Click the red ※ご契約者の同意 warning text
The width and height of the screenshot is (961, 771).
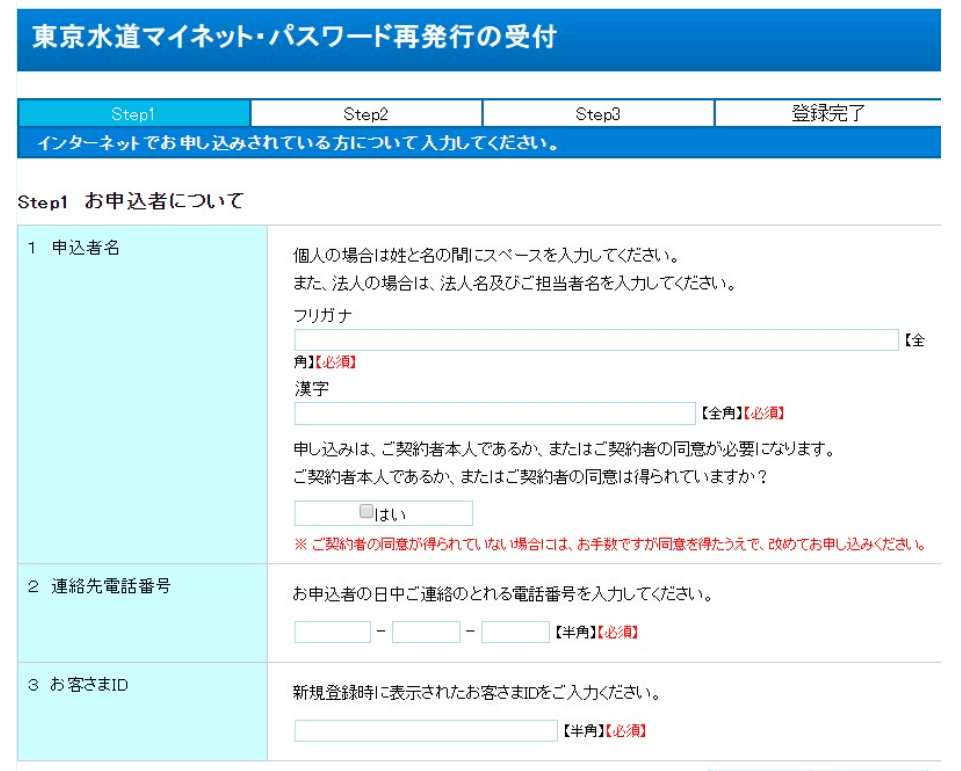pyautogui.click(x=610, y=544)
